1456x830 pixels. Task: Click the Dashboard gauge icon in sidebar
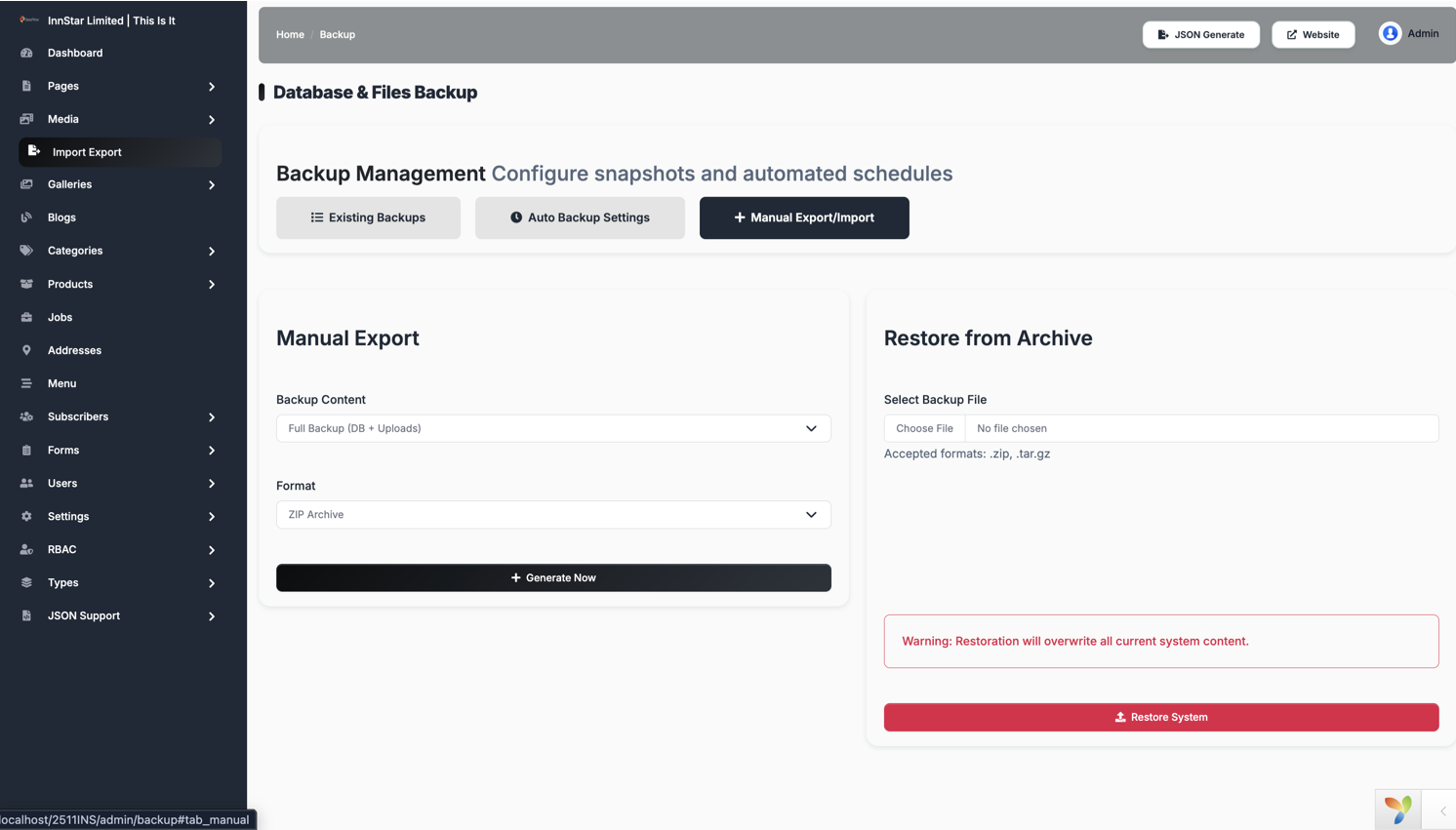[x=26, y=53]
